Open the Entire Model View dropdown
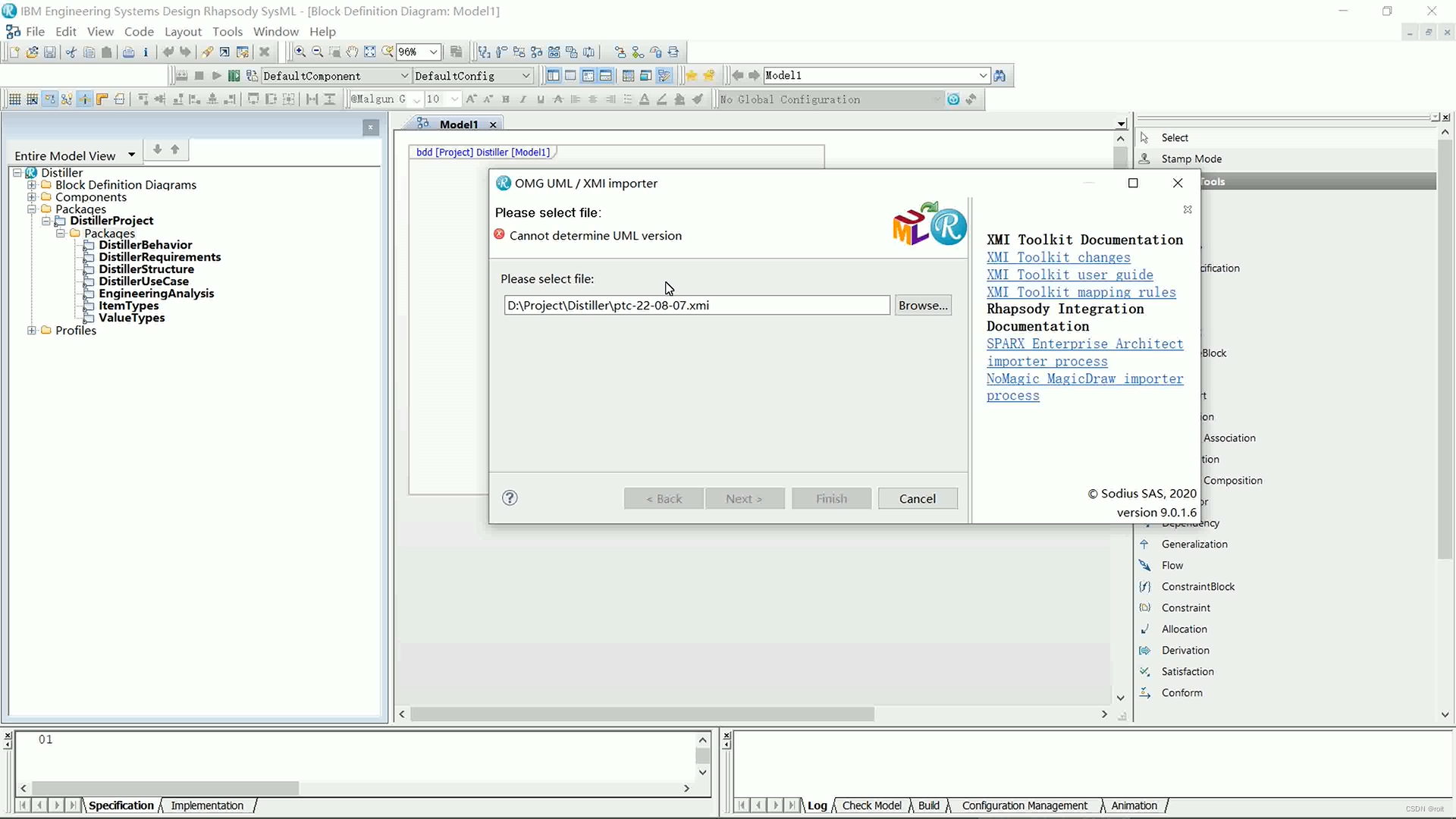This screenshot has height=819, width=1456. (131, 155)
